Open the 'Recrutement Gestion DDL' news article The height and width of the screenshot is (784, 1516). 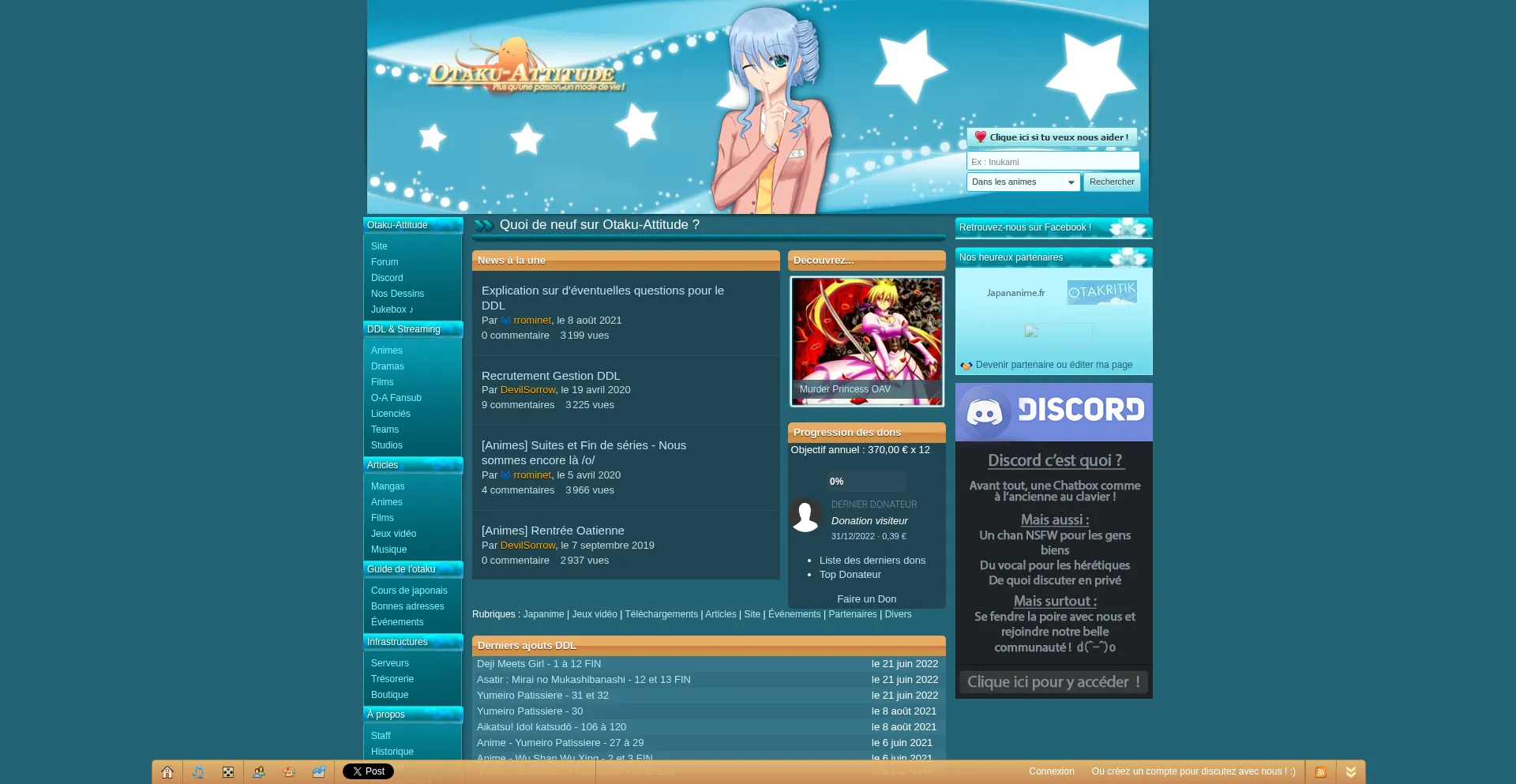pyautogui.click(x=550, y=376)
